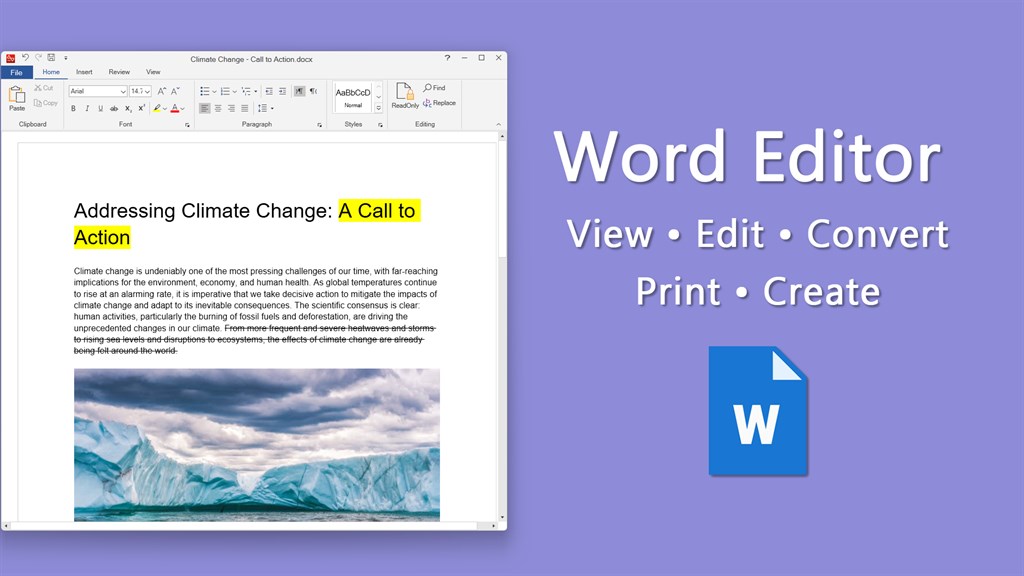Viewport: 1024px width, 576px height.
Task: Click the scroll right arrow at the bottom
Action: click(x=493, y=526)
